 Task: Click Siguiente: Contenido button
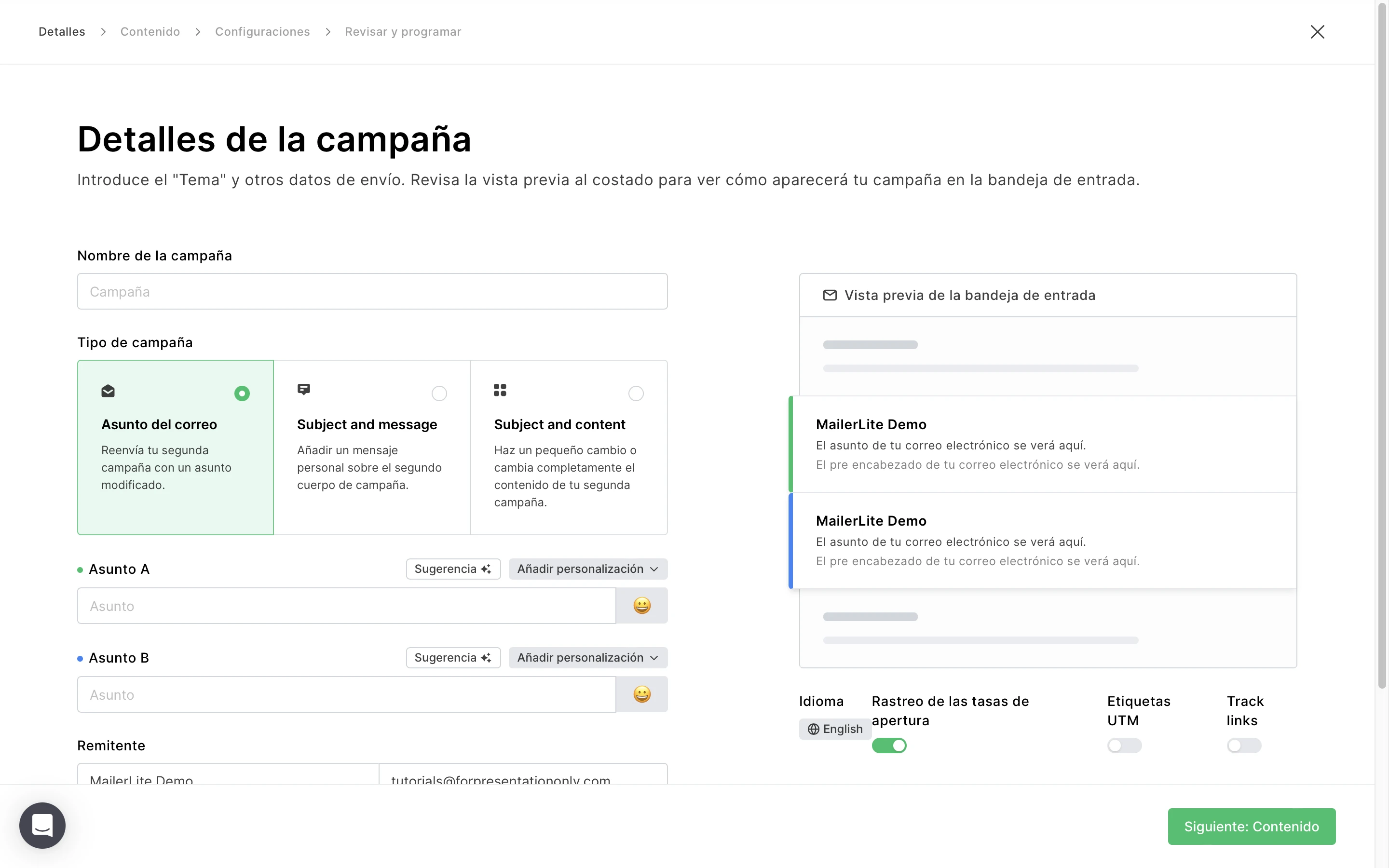(x=1251, y=826)
